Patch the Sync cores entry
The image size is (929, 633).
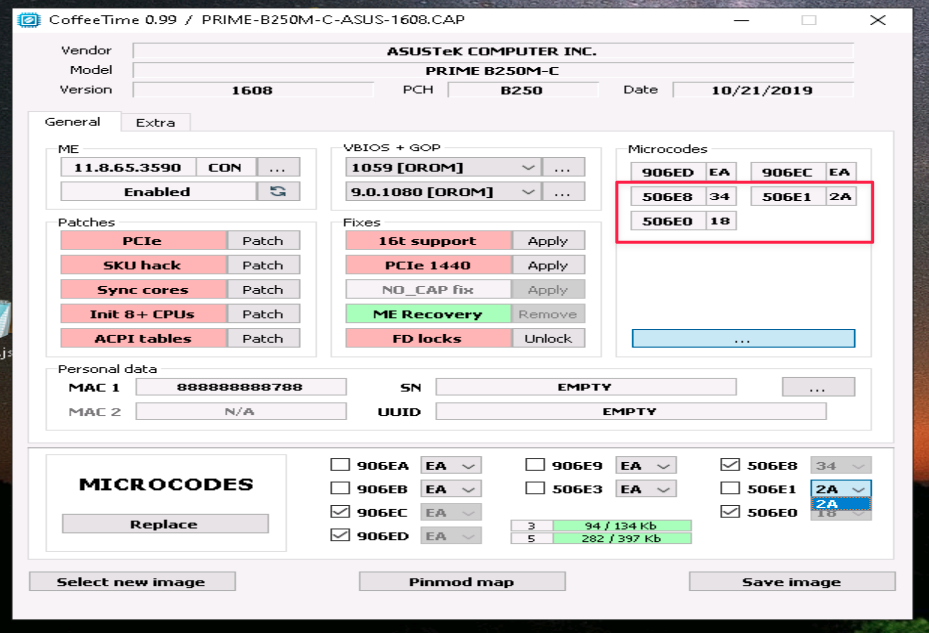263,289
